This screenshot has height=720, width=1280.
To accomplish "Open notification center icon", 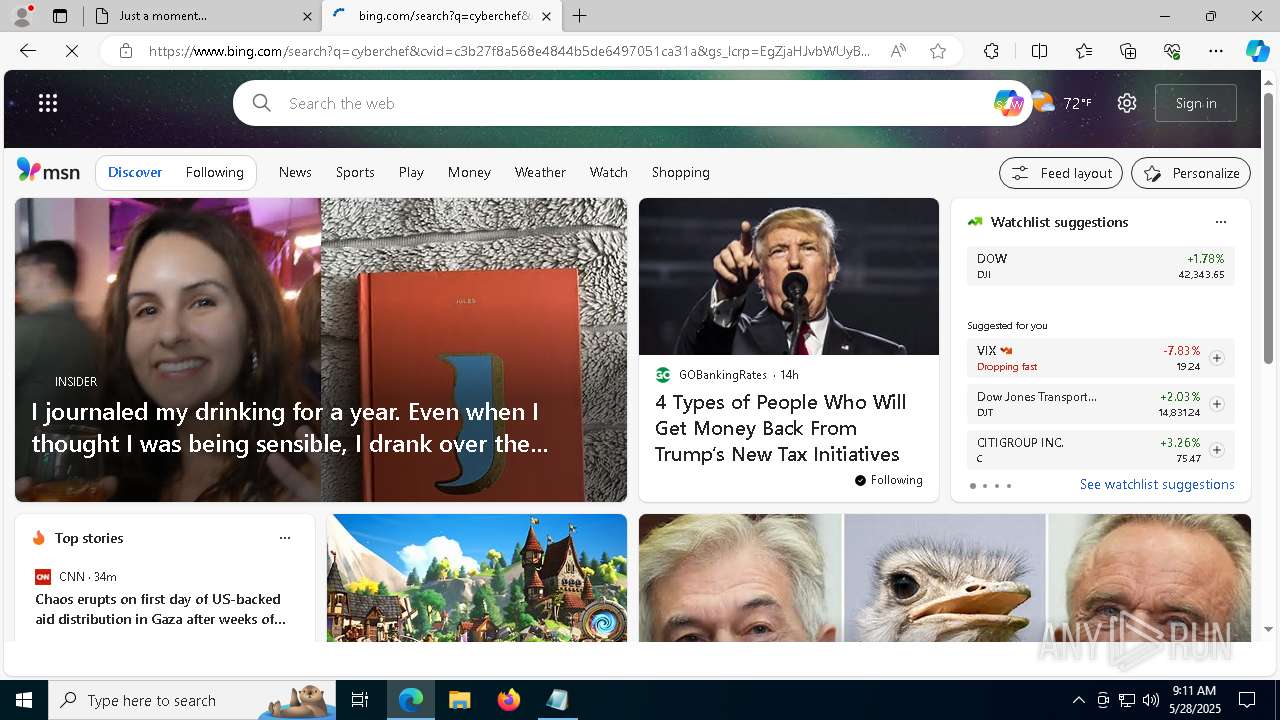I will coord(1247,700).
